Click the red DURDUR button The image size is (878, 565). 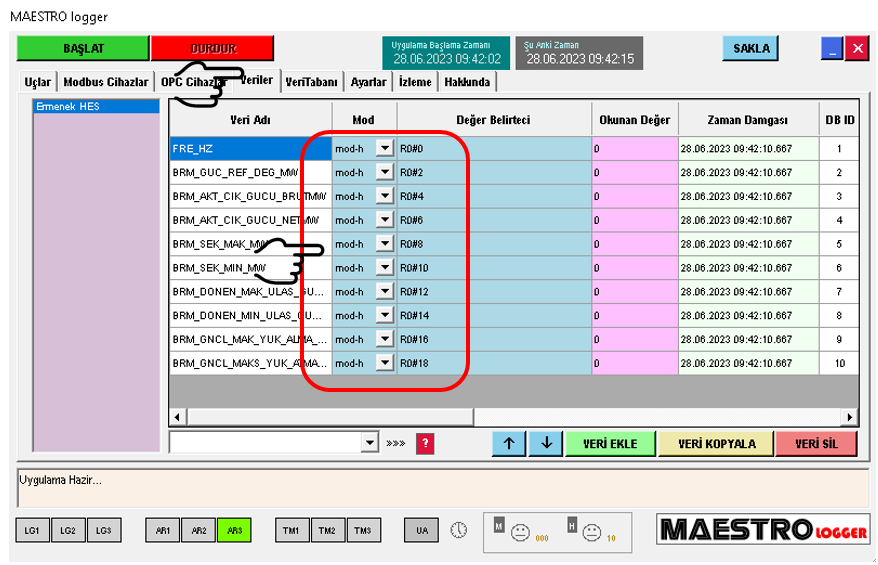[x=213, y=49]
